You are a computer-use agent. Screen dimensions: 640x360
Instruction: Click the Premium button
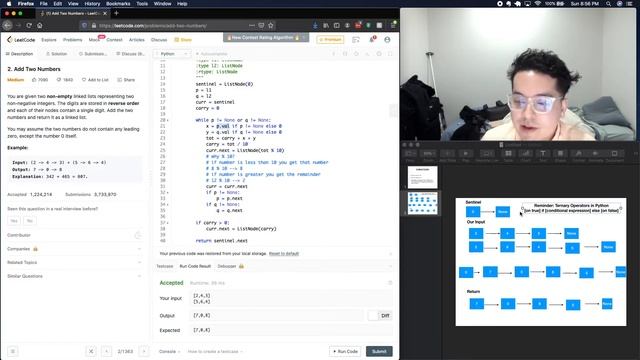[330, 40]
